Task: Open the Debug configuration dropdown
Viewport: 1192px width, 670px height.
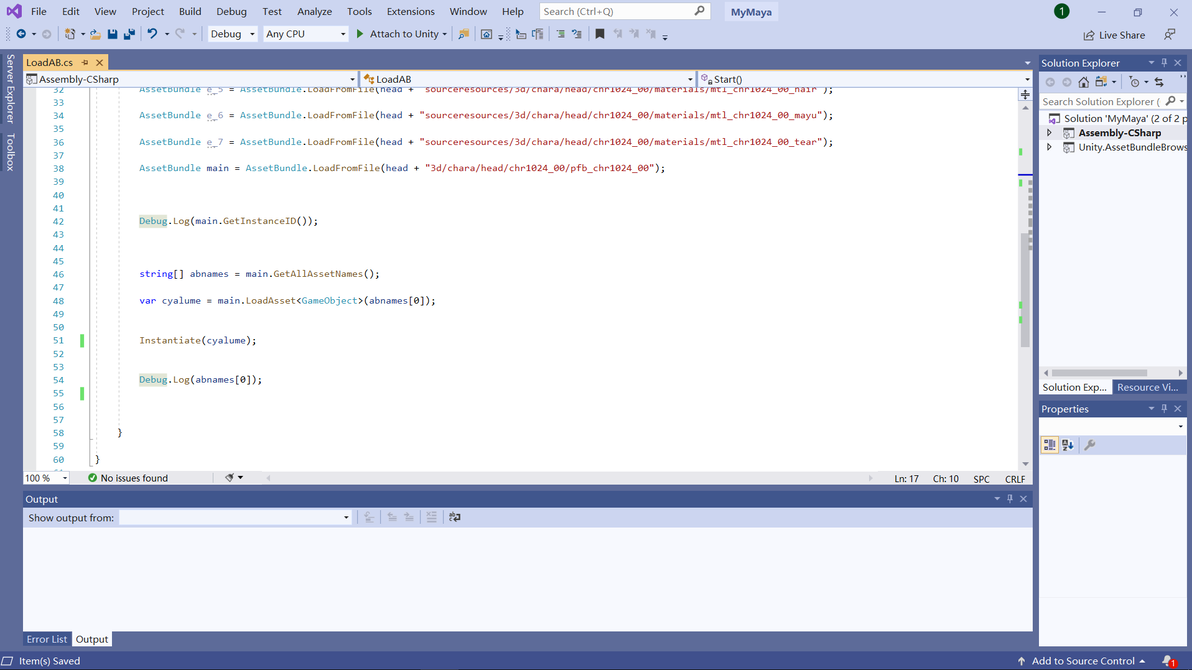Action: pyautogui.click(x=233, y=34)
